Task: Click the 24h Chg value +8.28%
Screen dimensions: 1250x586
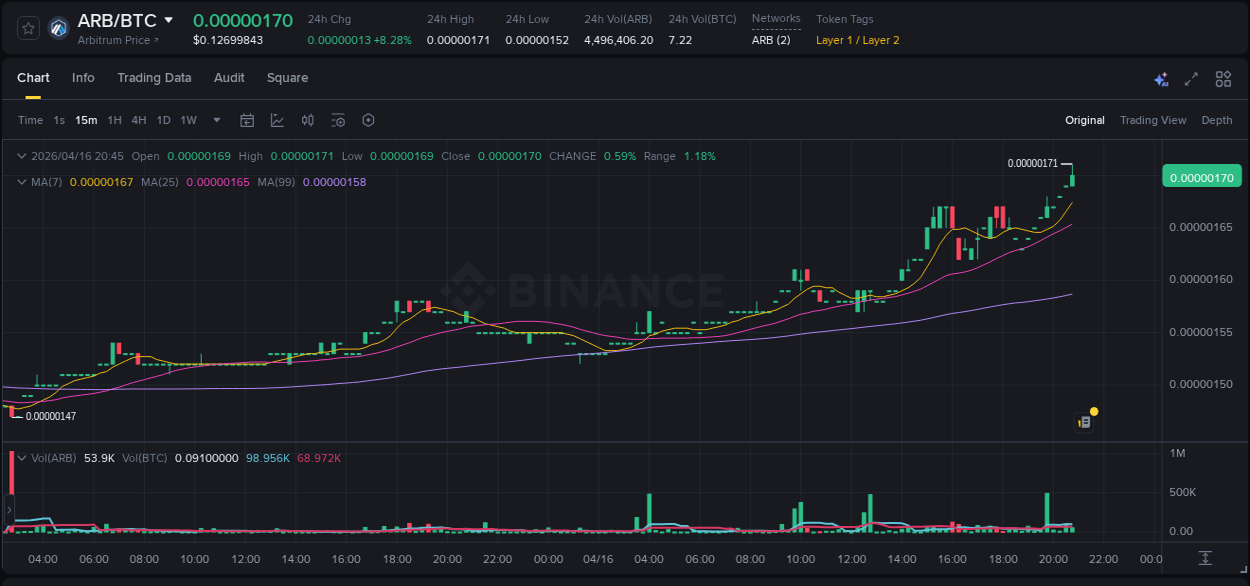Action: 391,40
